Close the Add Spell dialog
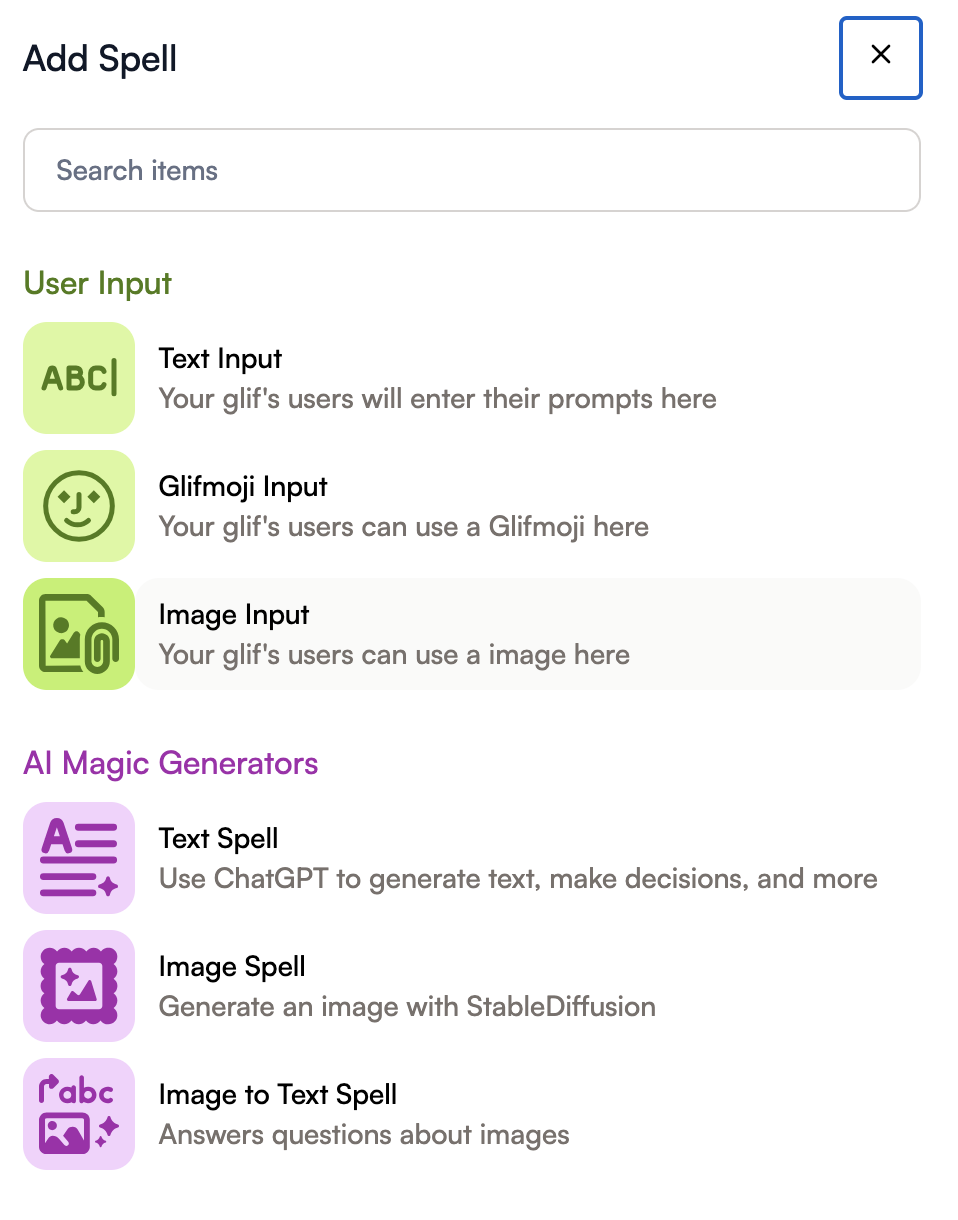Image resolution: width=958 pixels, height=1220 pixels. (x=880, y=56)
